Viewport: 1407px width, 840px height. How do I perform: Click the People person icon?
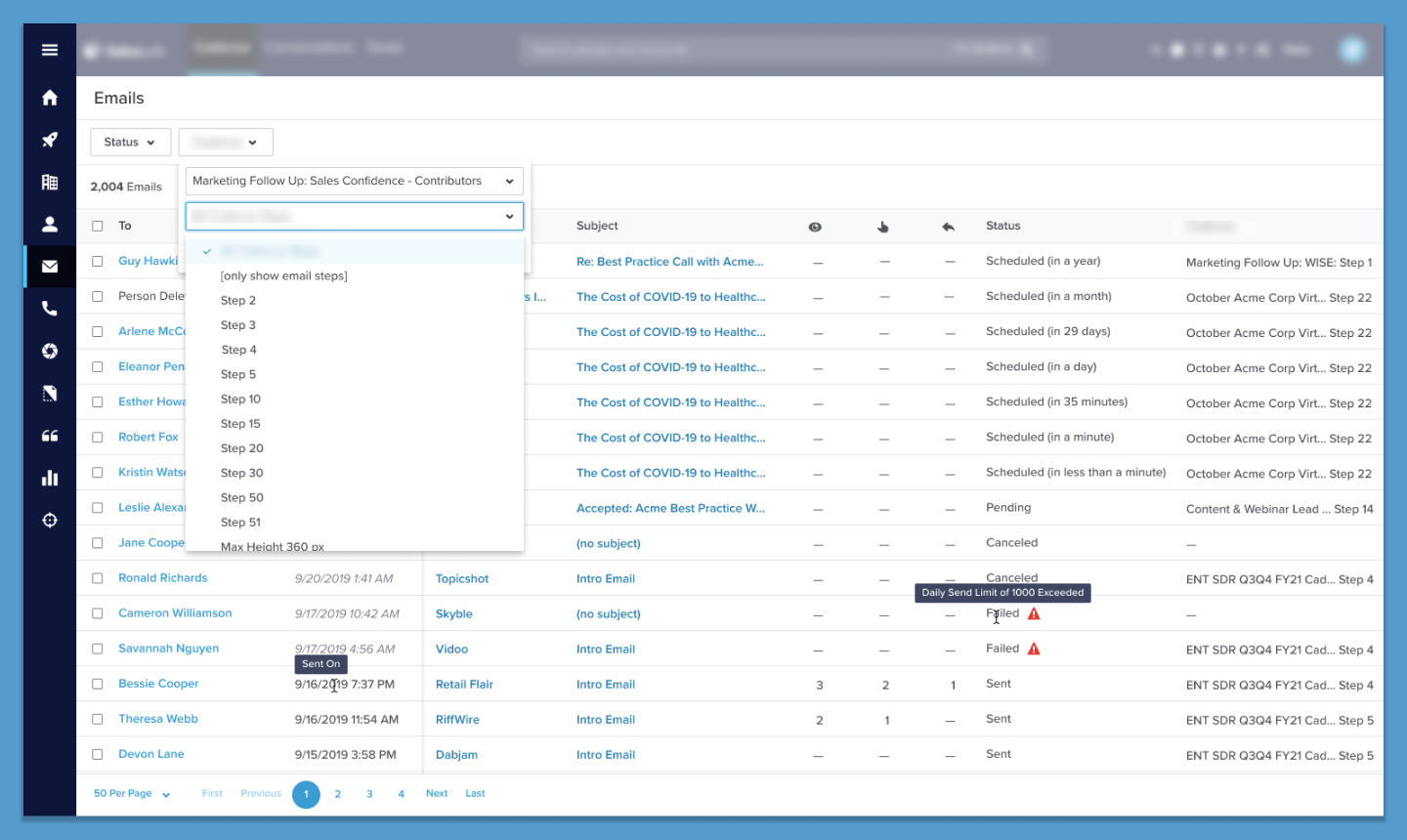49,223
